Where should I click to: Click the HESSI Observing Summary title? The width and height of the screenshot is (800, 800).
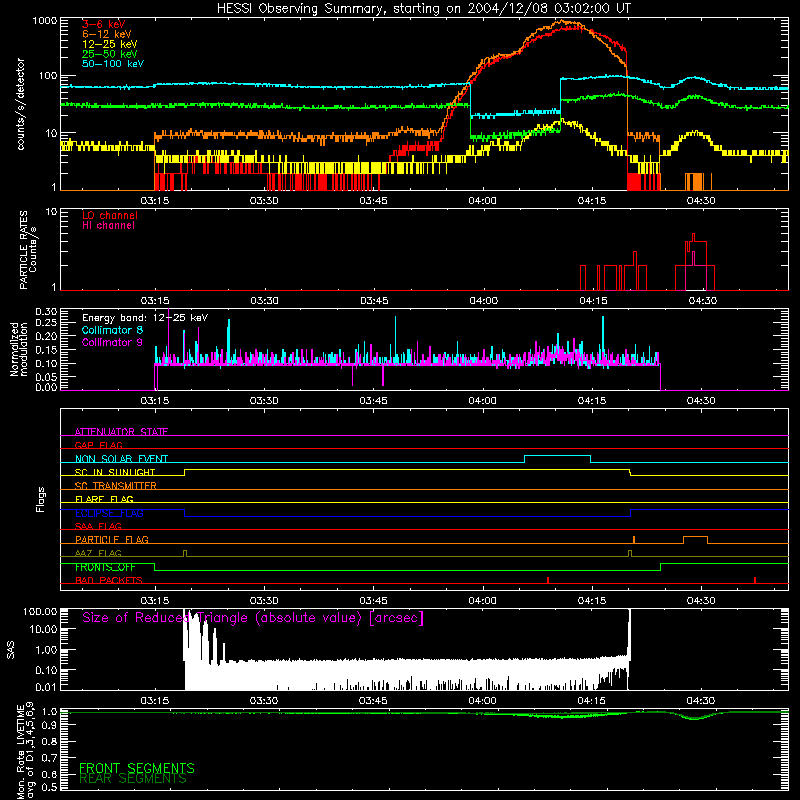(x=424, y=9)
